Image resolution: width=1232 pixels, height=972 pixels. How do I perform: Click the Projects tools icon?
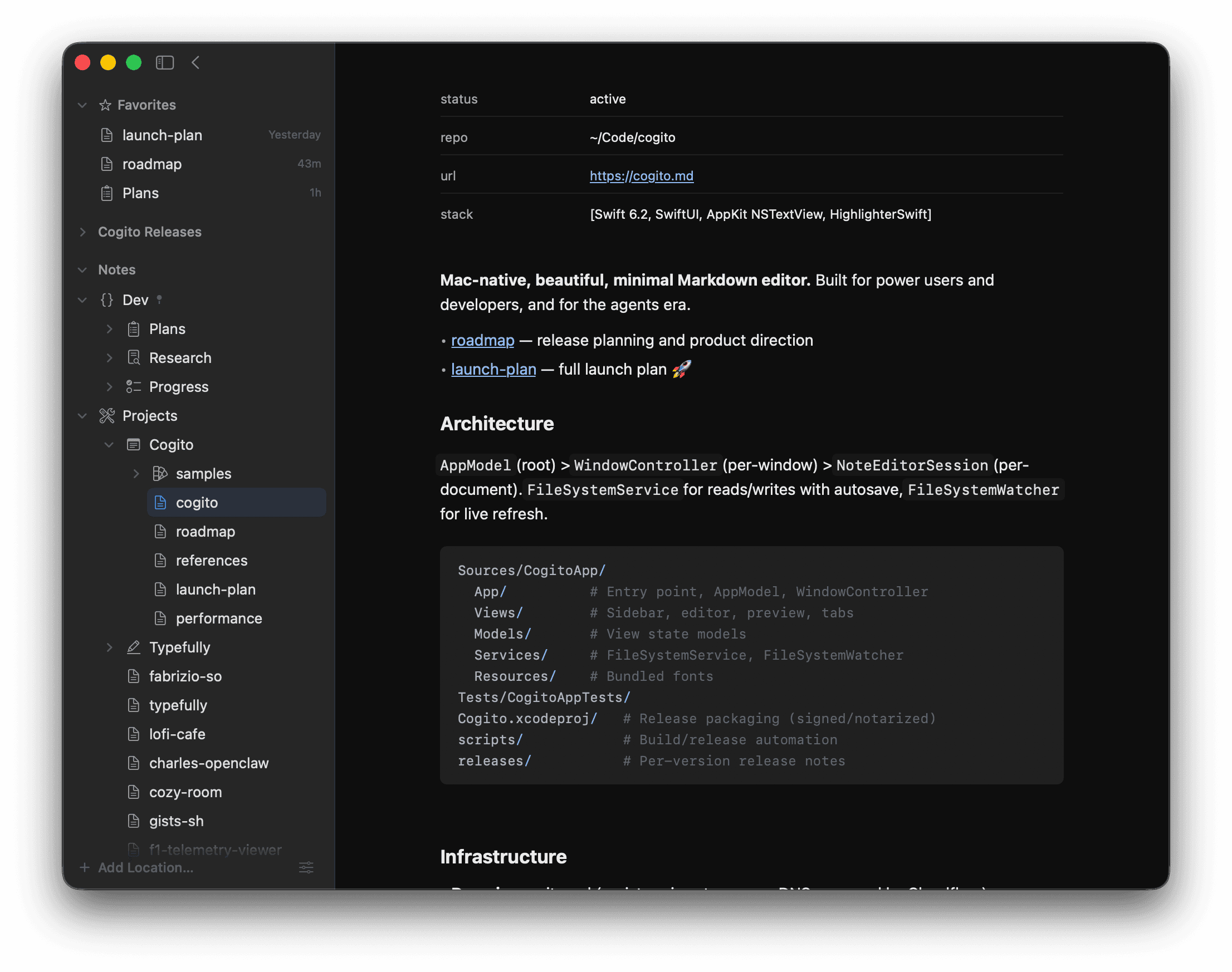coord(106,416)
